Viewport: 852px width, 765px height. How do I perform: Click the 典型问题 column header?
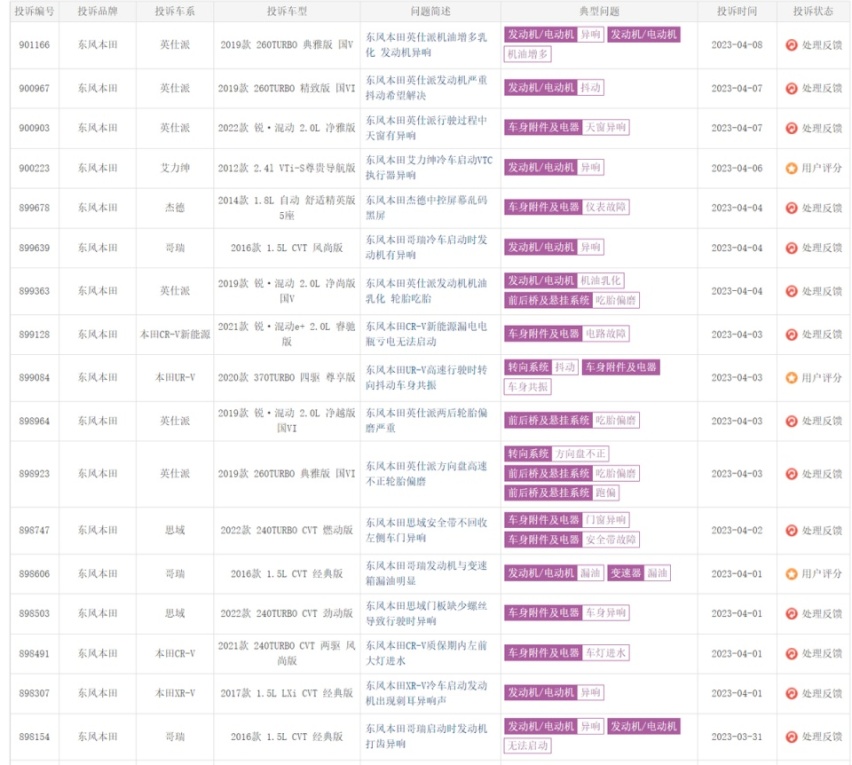(599, 11)
